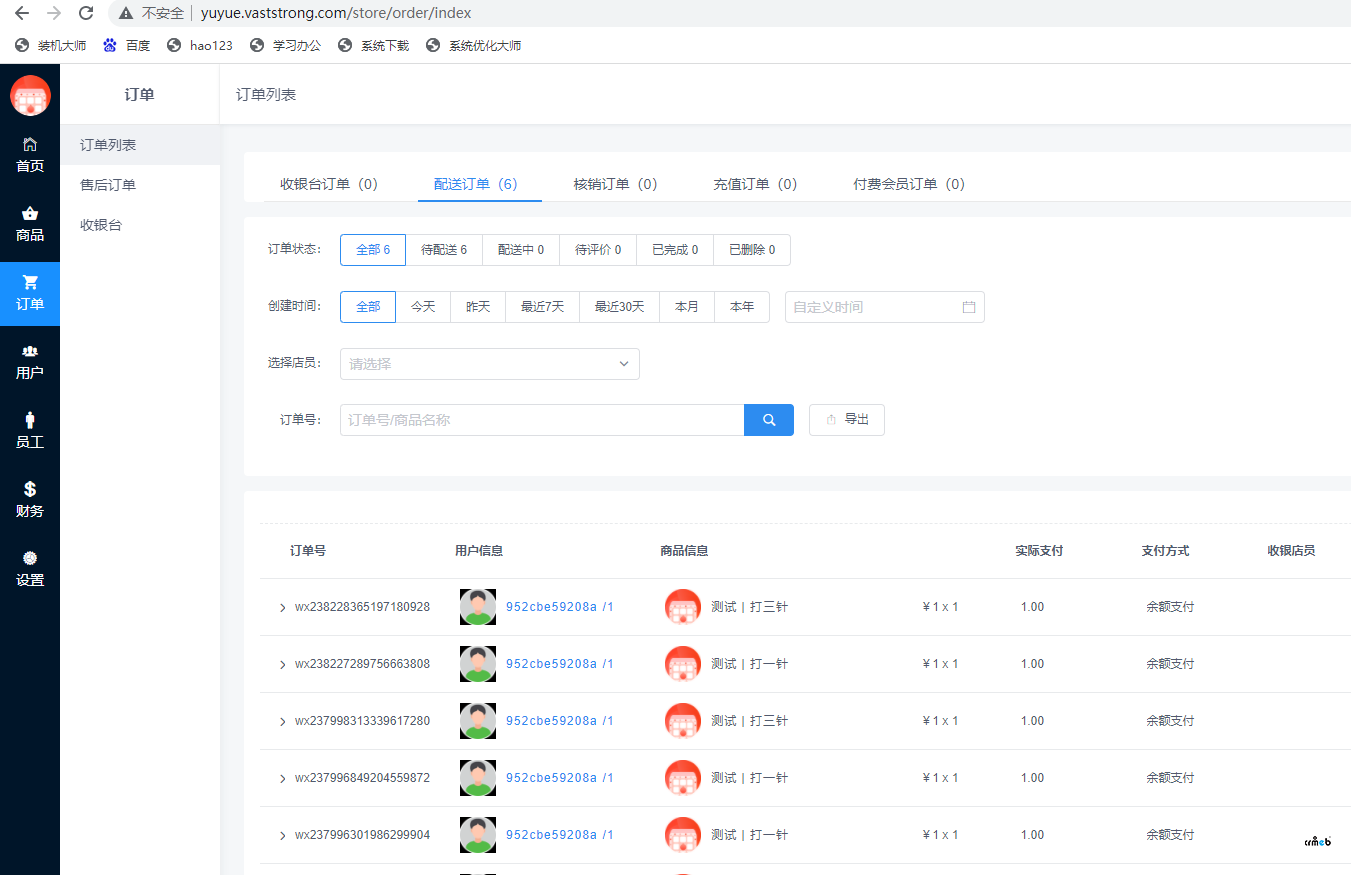Filter by status 已完成 0
The height and width of the screenshot is (875, 1351).
point(675,250)
